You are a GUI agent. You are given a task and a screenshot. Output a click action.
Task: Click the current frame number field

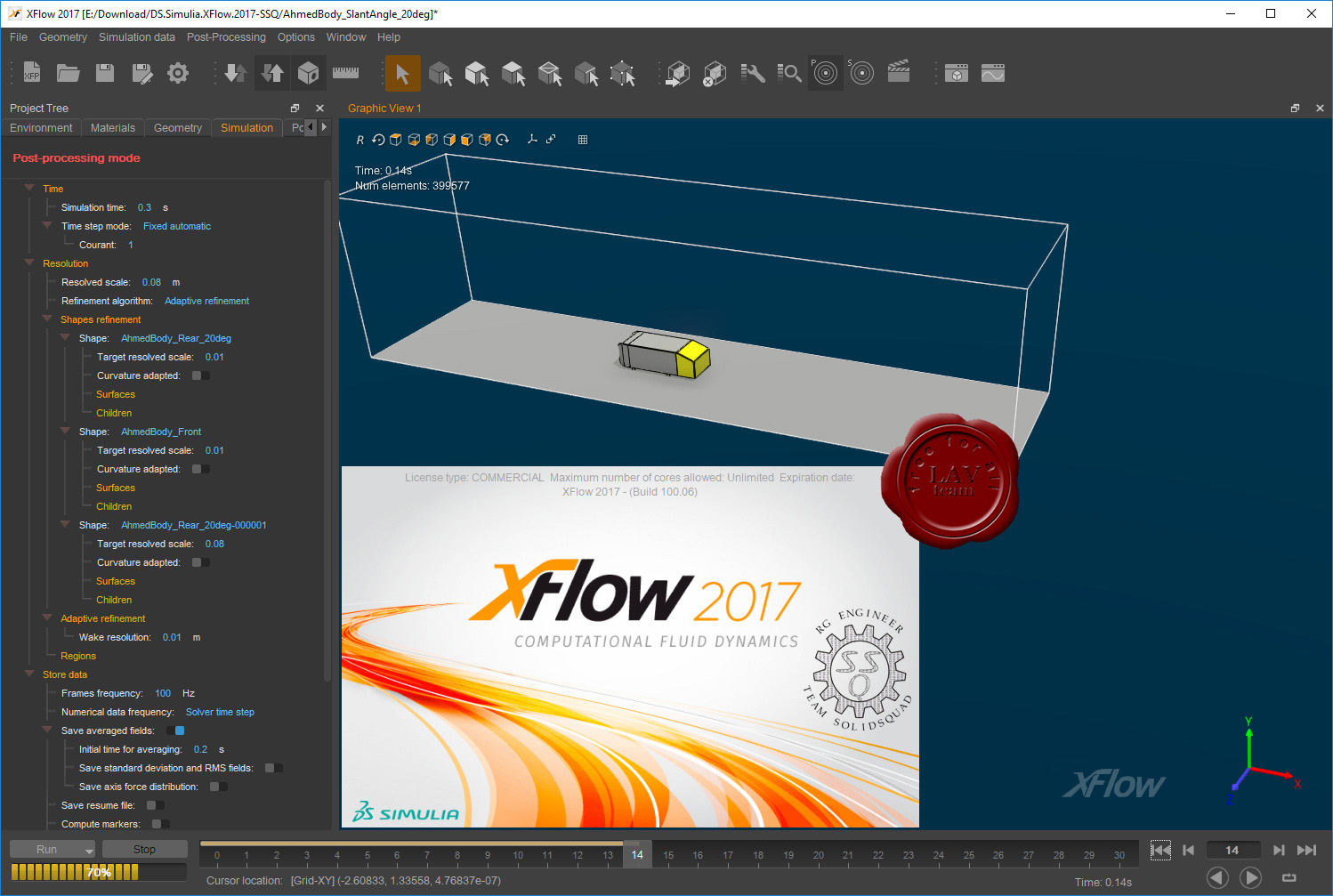1233,851
